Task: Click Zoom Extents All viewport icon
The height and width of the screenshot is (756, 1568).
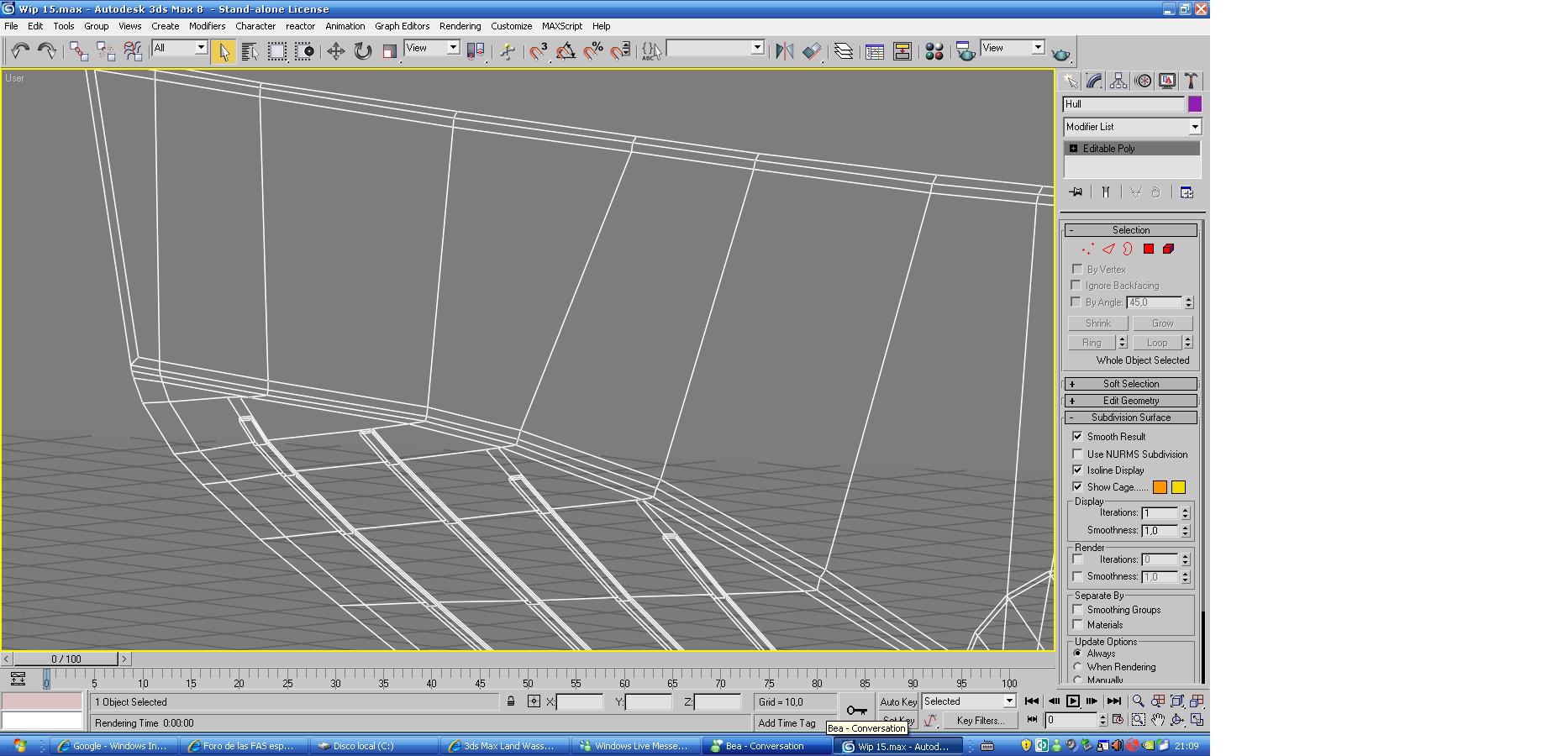Action: pyautogui.click(x=1197, y=701)
